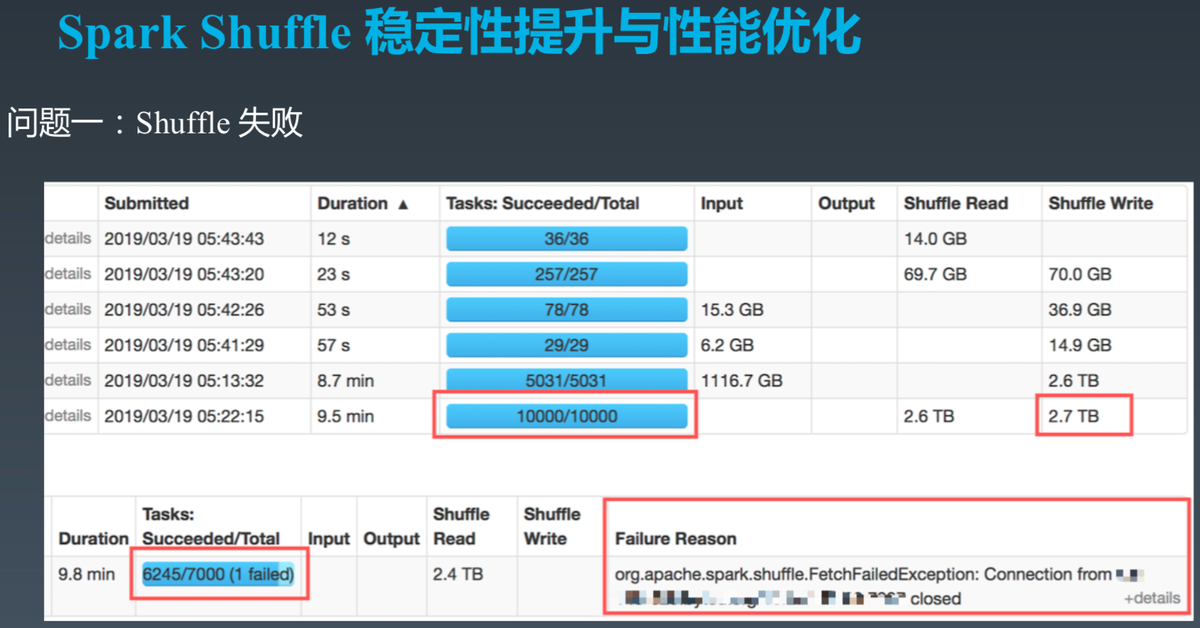1200x628 pixels.
Task: Click the Failure Reason header
Action: (676, 539)
